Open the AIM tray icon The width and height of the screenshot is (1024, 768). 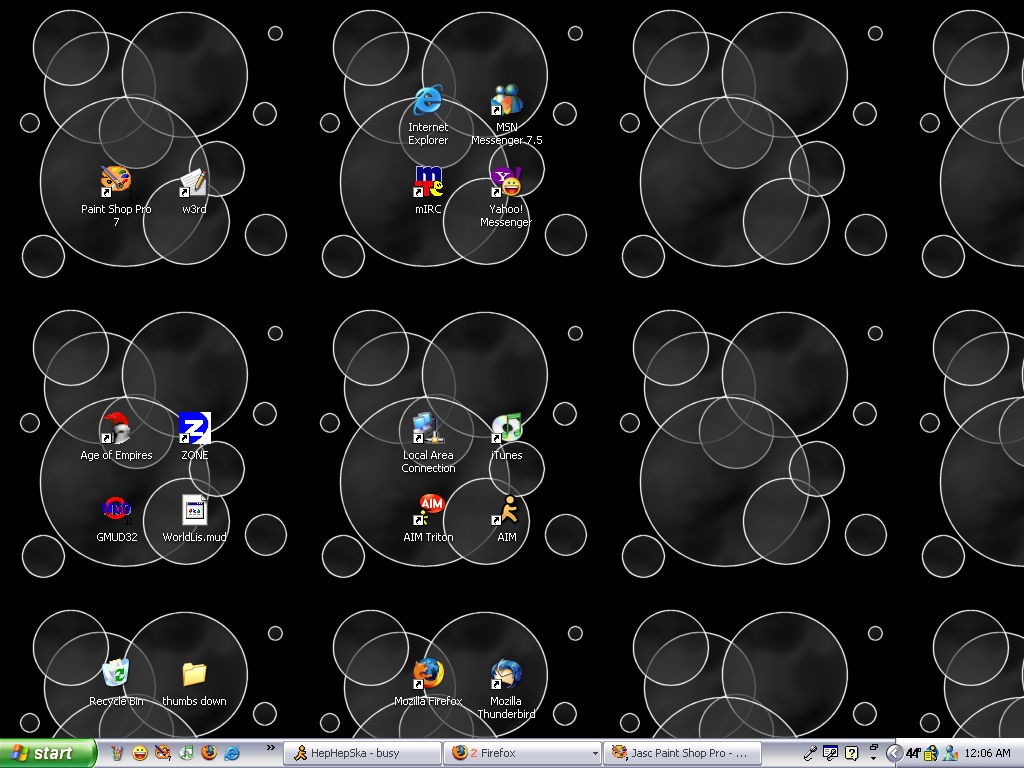(931, 753)
